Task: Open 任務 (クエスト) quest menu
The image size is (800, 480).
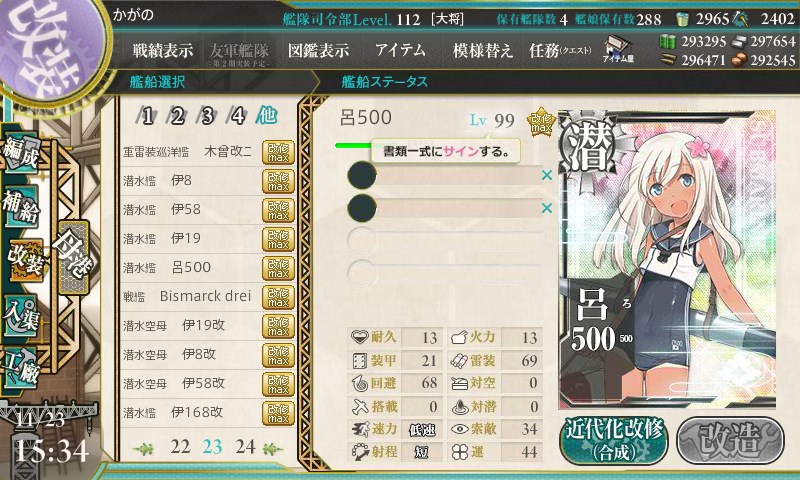Action: point(560,50)
